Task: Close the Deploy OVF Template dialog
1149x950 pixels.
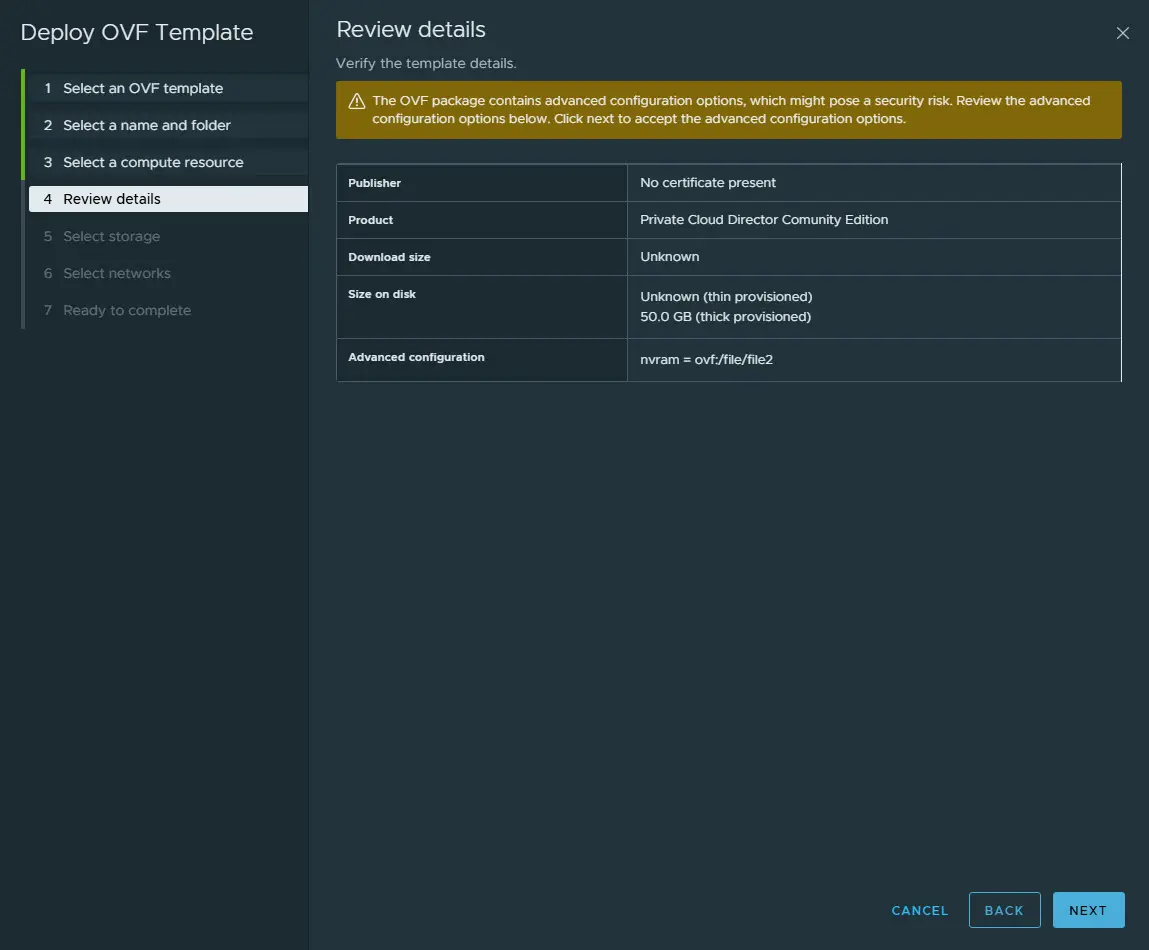Action: 1122,33
